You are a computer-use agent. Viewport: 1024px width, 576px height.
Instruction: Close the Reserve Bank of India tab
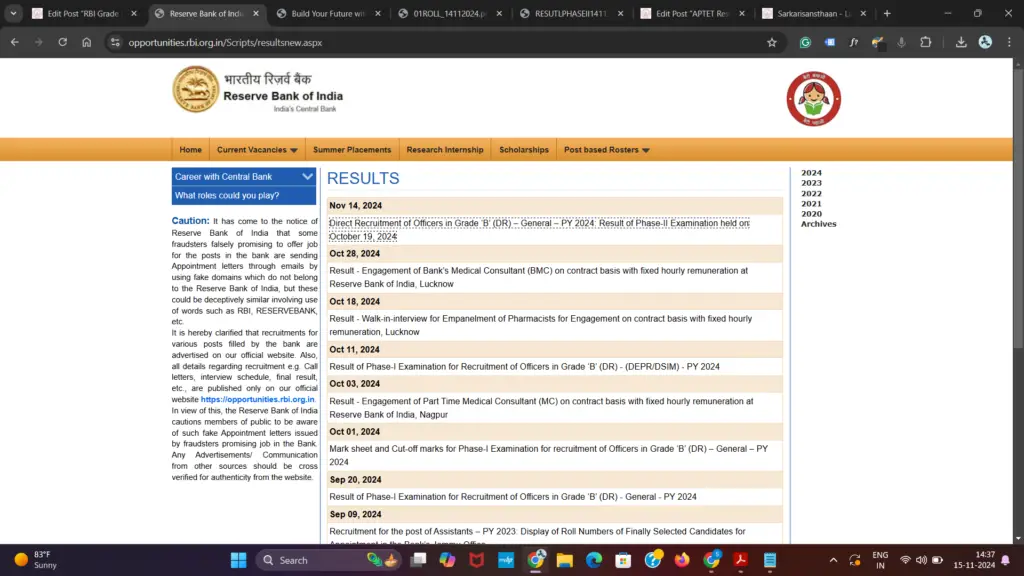pyautogui.click(x=256, y=13)
